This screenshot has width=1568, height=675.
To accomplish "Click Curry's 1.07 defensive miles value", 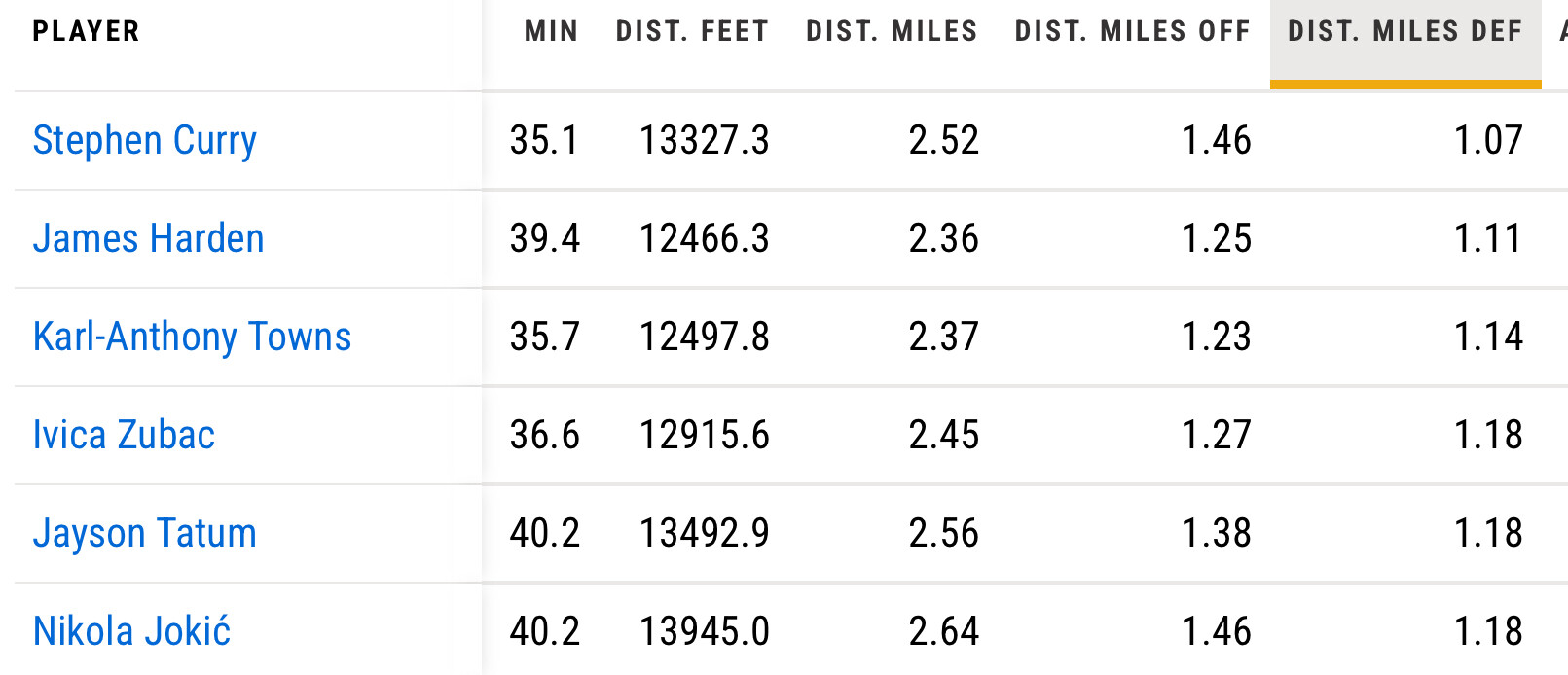I will pos(1487,141).
